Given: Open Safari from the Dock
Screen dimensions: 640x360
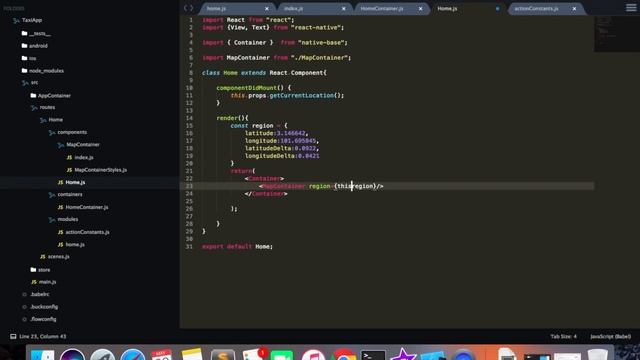Looking at the screenshot, I should 132,355.
